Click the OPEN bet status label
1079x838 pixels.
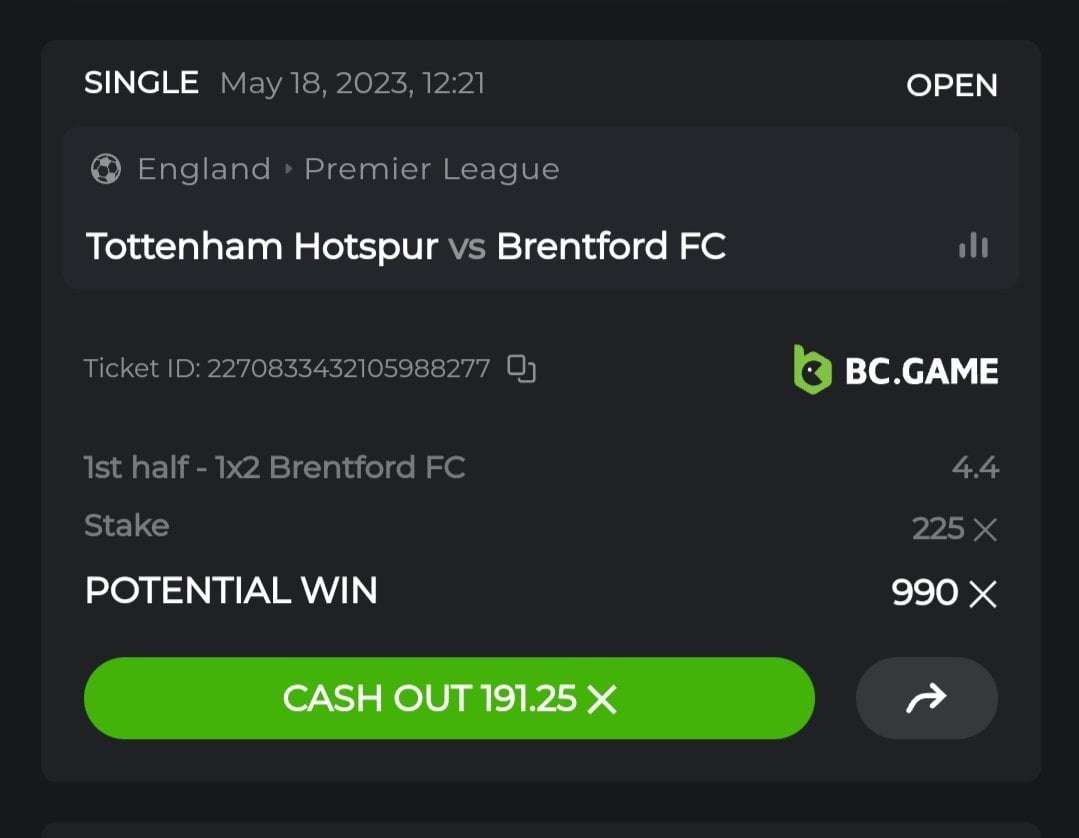951,85
